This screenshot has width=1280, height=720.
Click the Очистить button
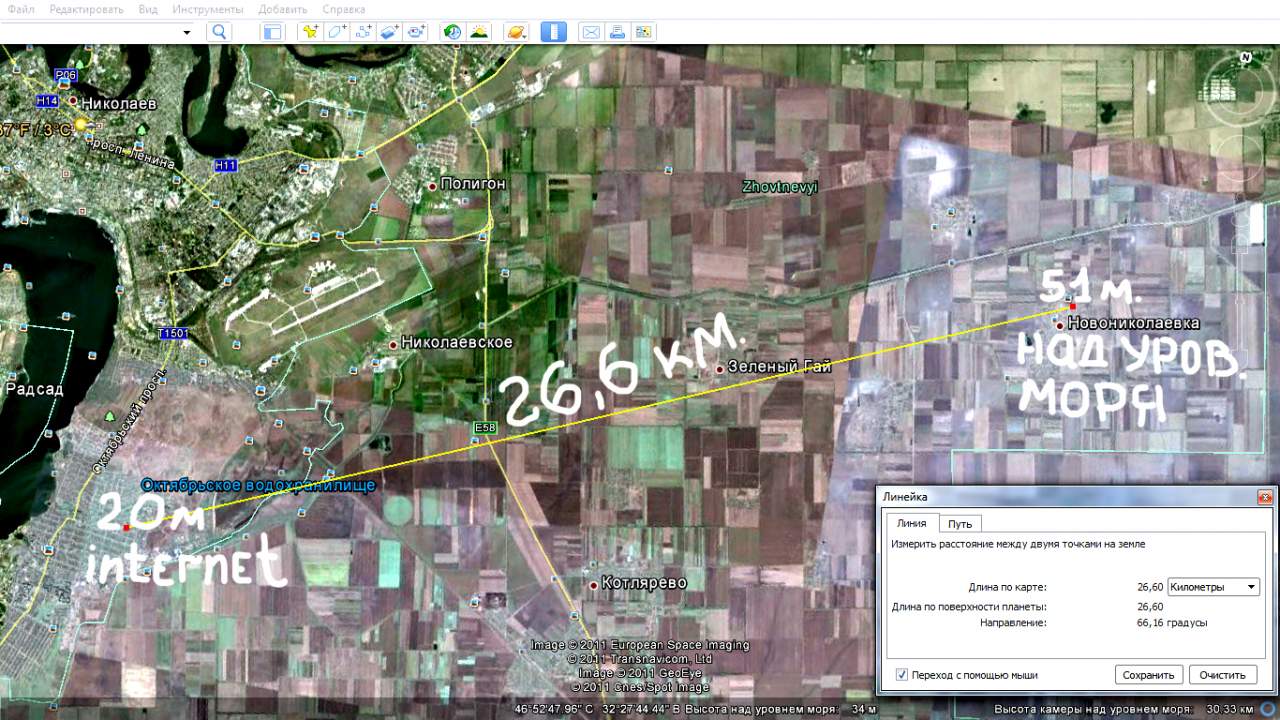coord(1223,675)
